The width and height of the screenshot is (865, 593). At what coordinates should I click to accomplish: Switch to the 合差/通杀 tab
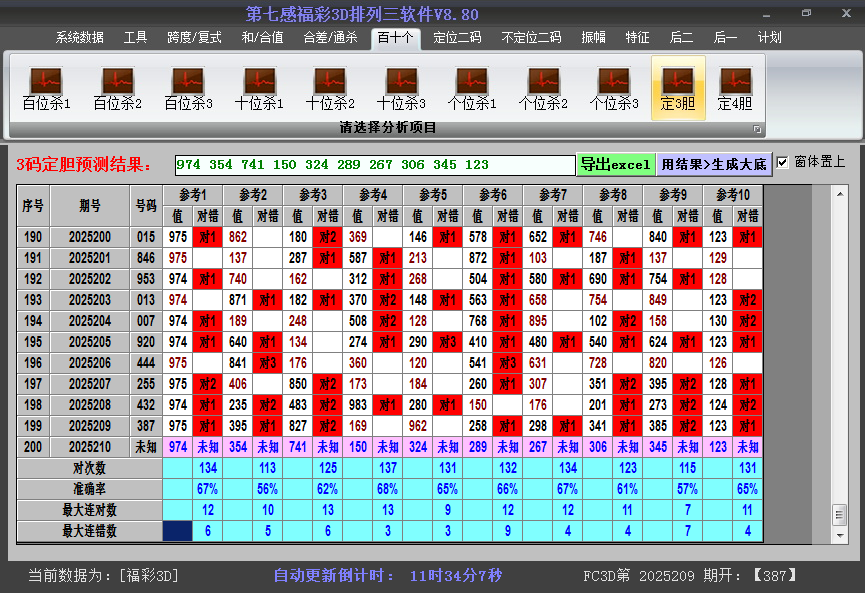point(330,38)
